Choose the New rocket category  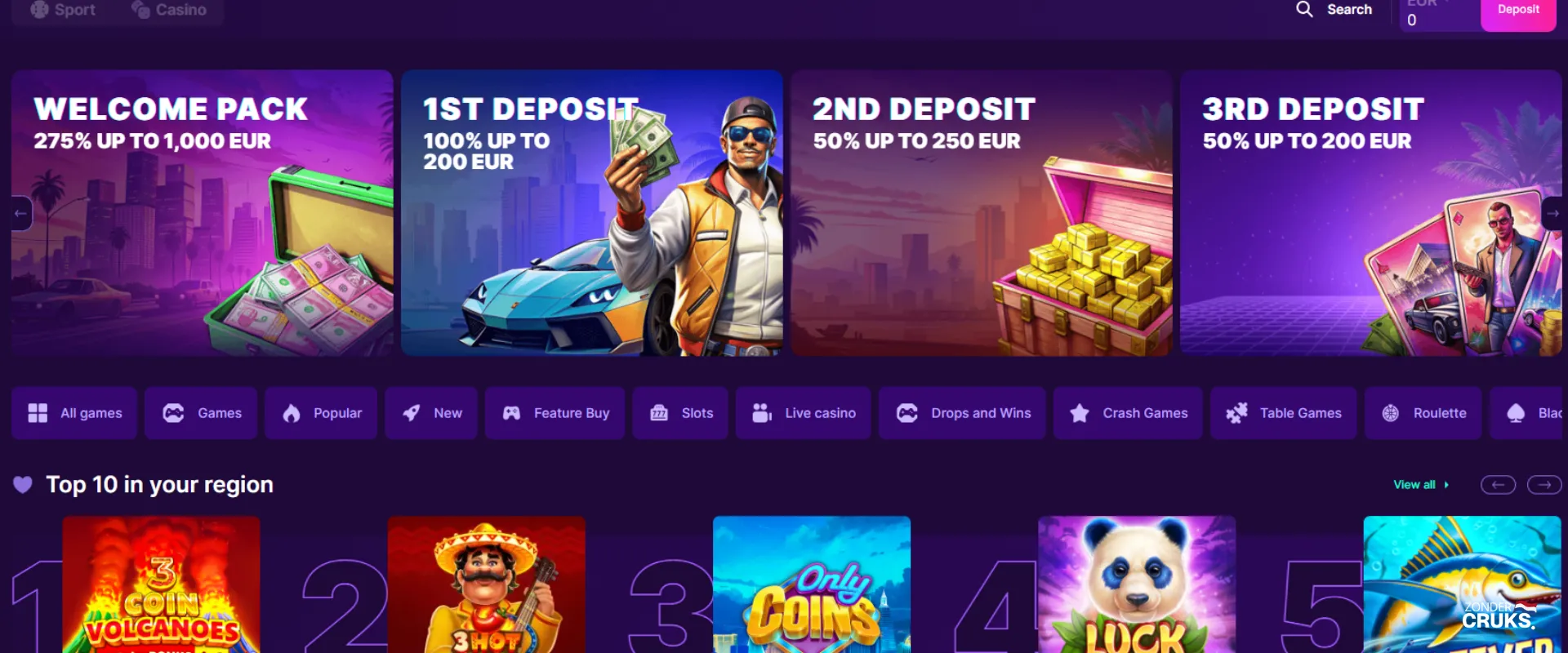pyautogui.click(x=431, y=413)
